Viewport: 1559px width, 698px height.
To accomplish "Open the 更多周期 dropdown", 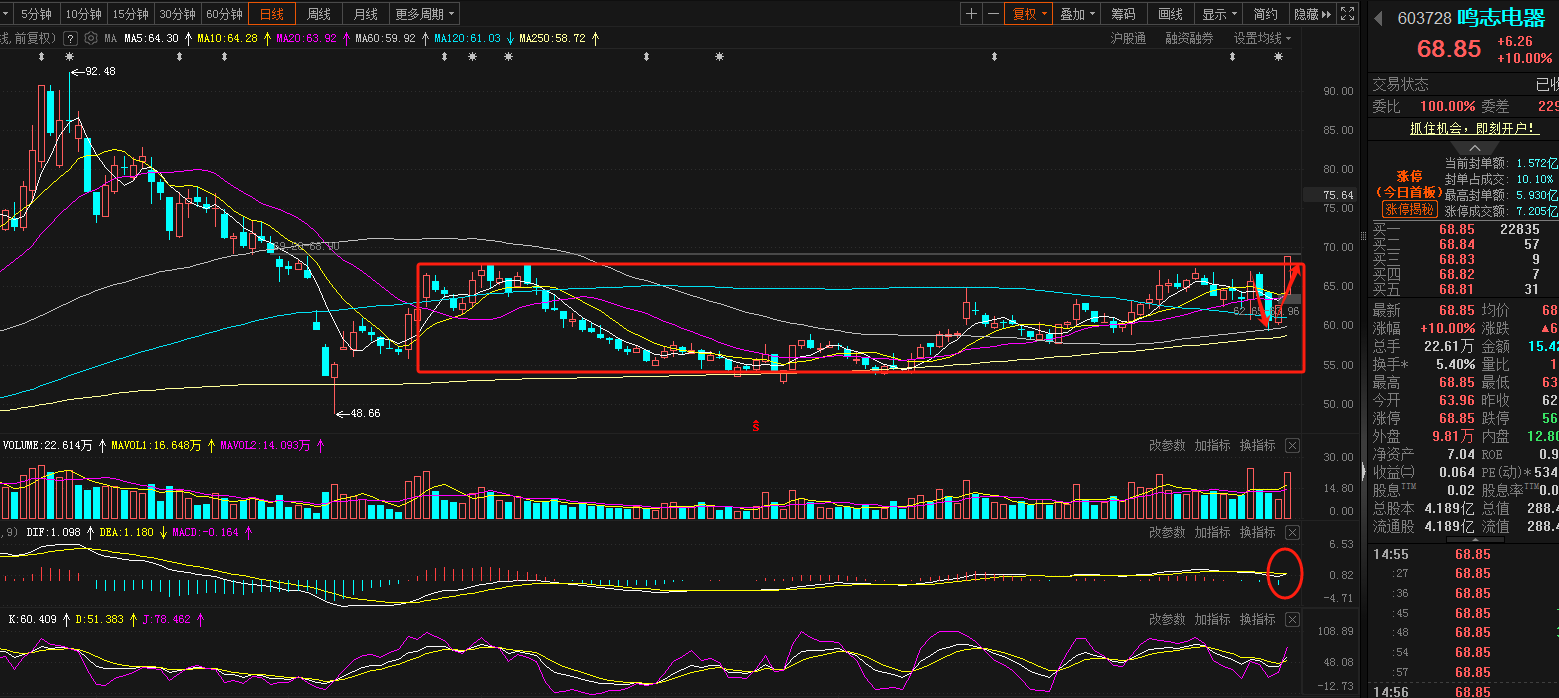I will 424,14.
